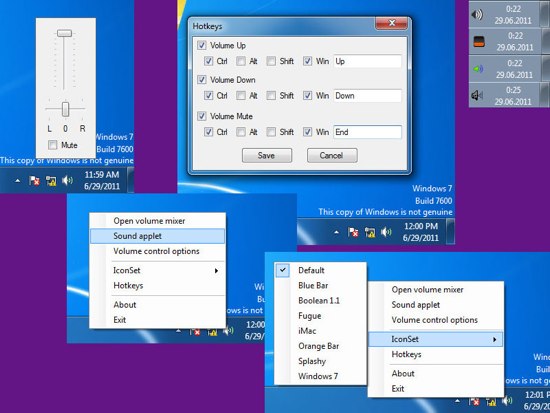Click Show desktop strip beside the 12:00 PM clock
The image size is (550, 413).
[451, 231]
